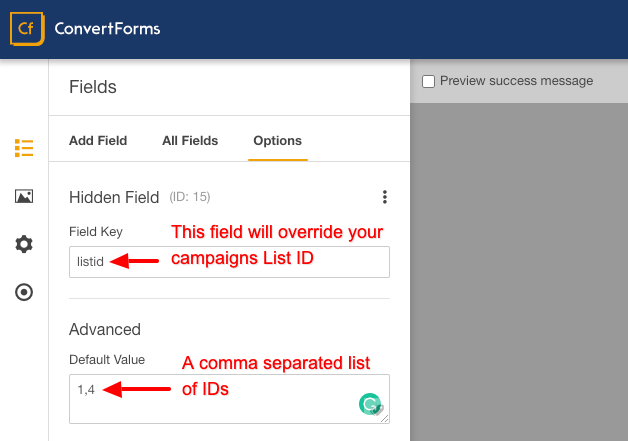Click the Default Value textarea containing 1,4
628x441 pixels.
[229, 399]
